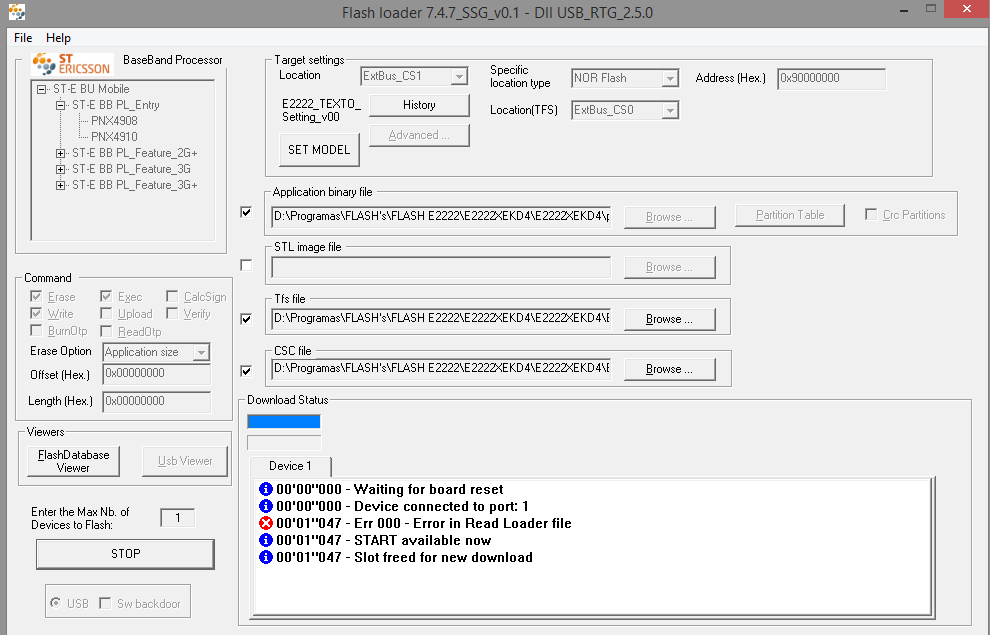990x635 pixels.
Task: Click the Application binary file path field
Action: [441, 217]
